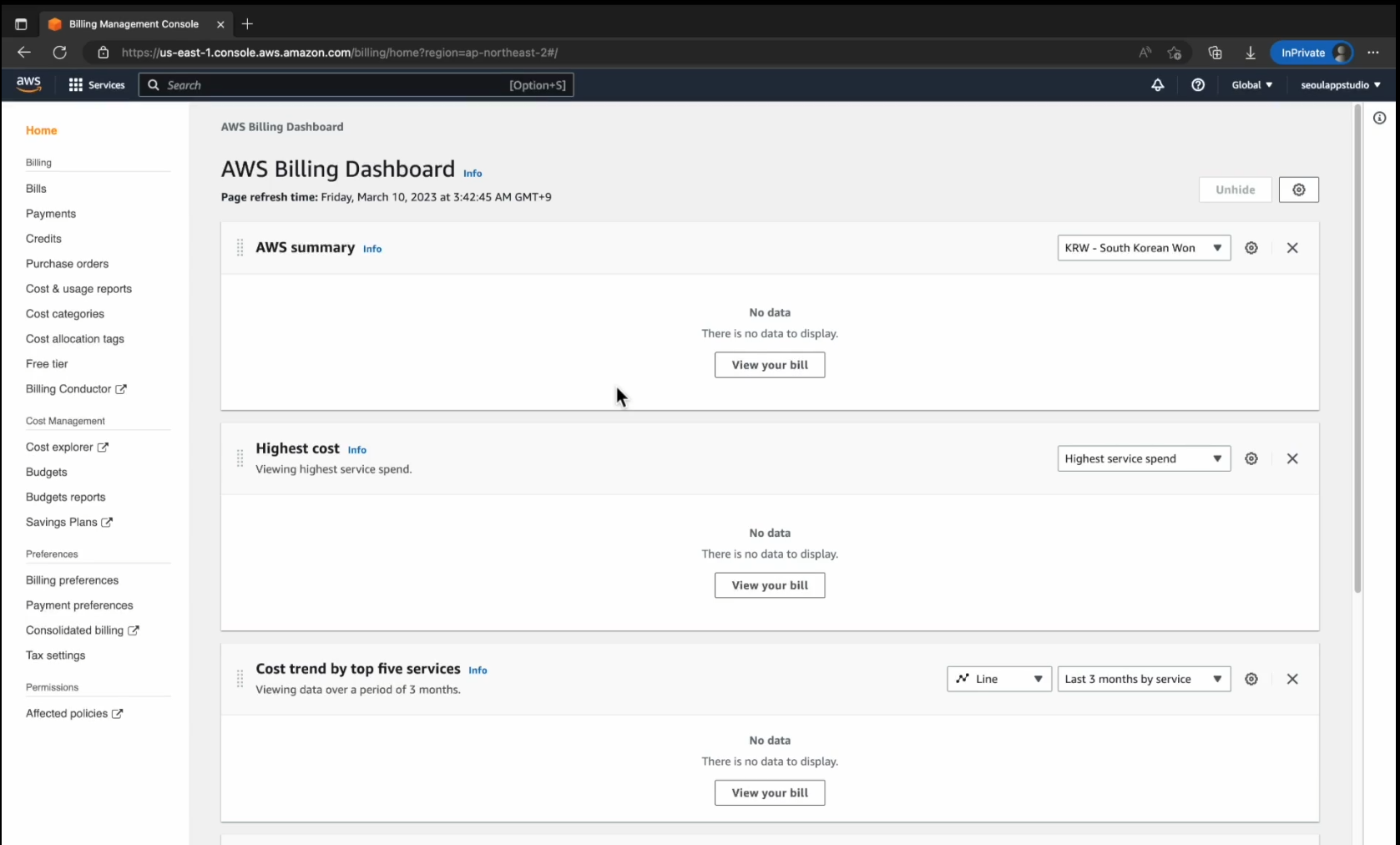Open Purchase orders in the sidebar

click(67, 264)
